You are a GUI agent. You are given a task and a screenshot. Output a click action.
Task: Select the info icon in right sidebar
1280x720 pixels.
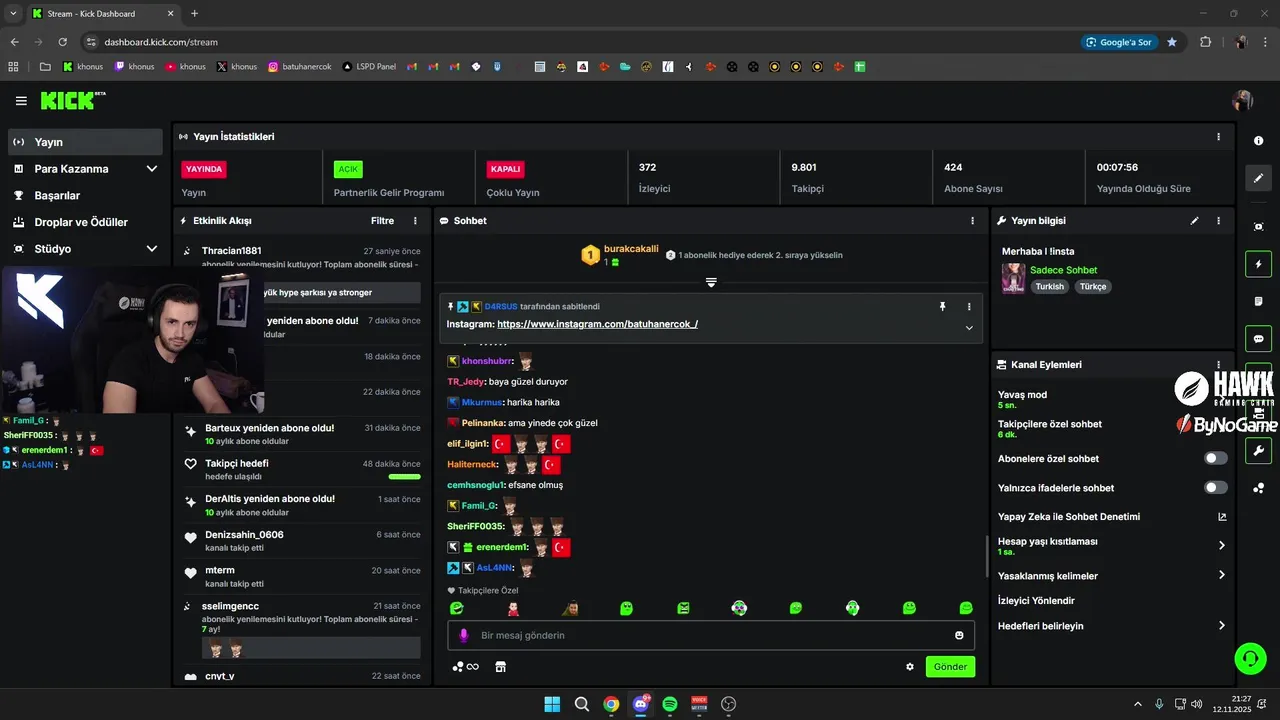[1259, 141]
